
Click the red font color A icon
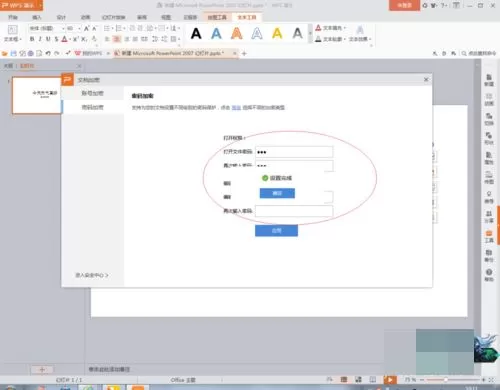coord(64,39)
